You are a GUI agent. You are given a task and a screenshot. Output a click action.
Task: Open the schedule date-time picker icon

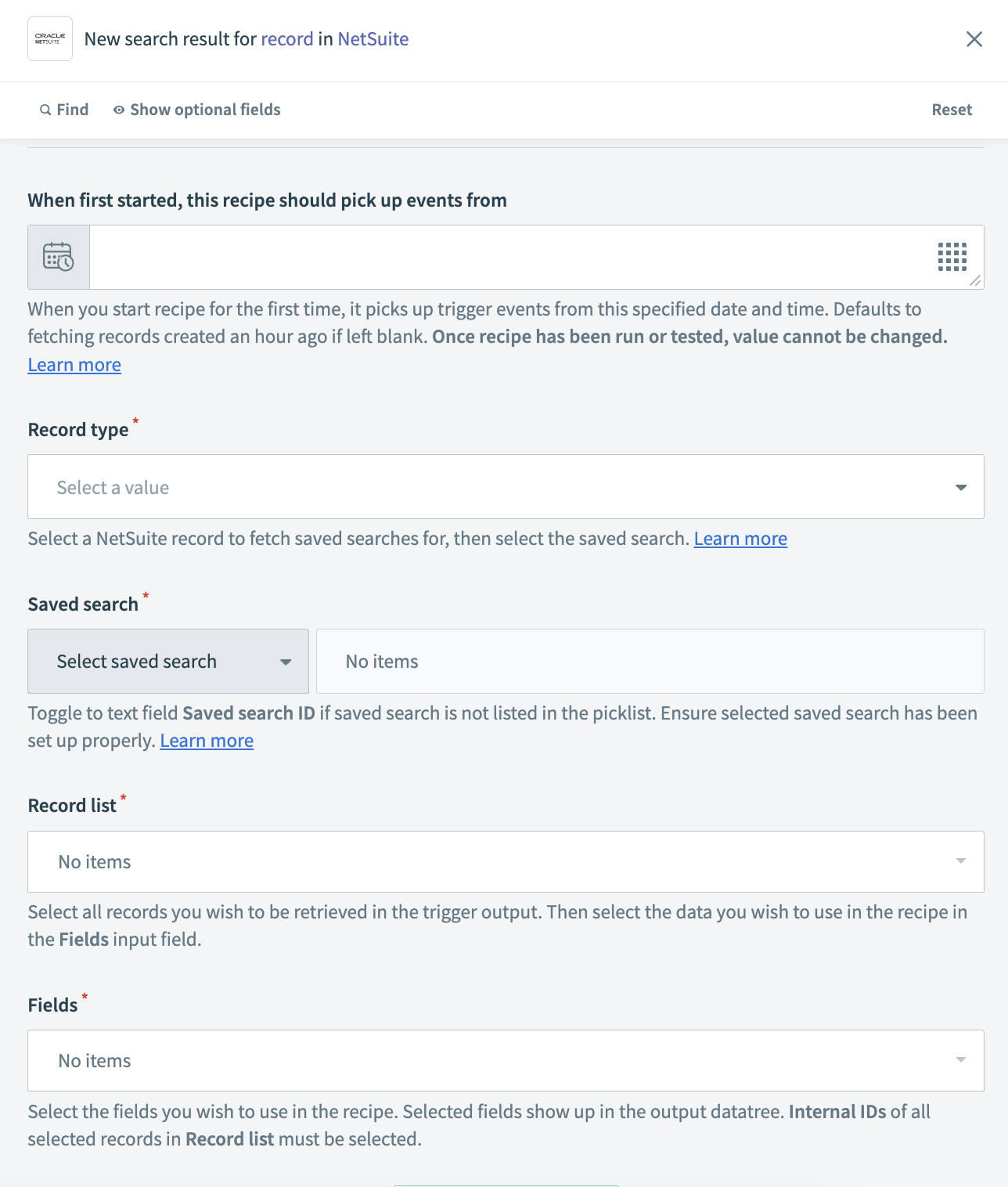coord(59,257)
